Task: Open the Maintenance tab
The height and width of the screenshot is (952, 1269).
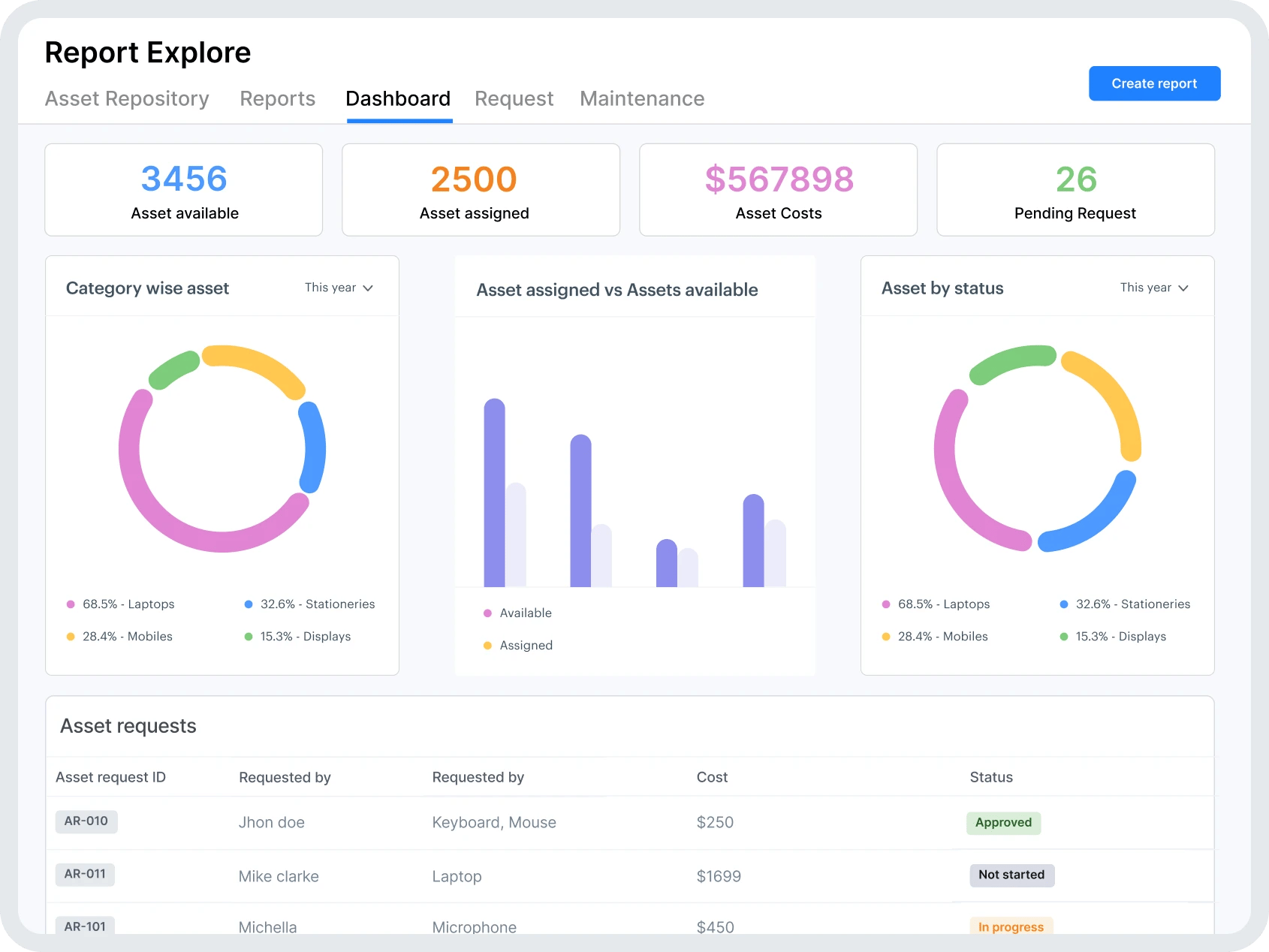Action: tap(642, 99)
